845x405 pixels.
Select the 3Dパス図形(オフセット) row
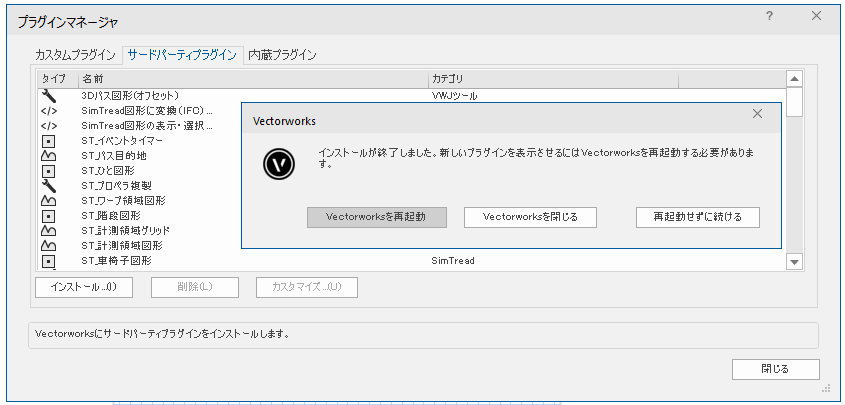pos(412,96)
